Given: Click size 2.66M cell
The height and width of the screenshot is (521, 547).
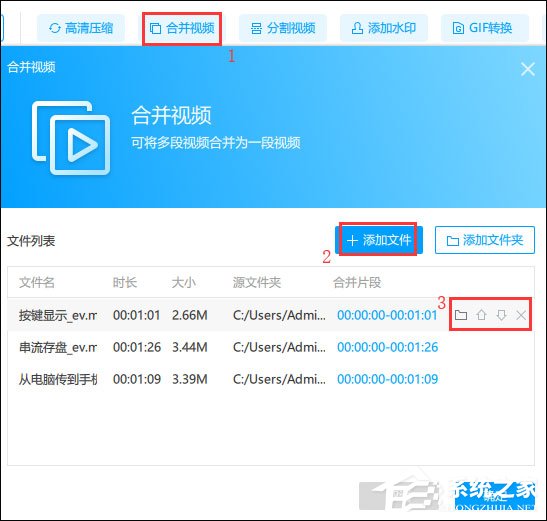Looking at the screenshot, I should pos(190,315).
